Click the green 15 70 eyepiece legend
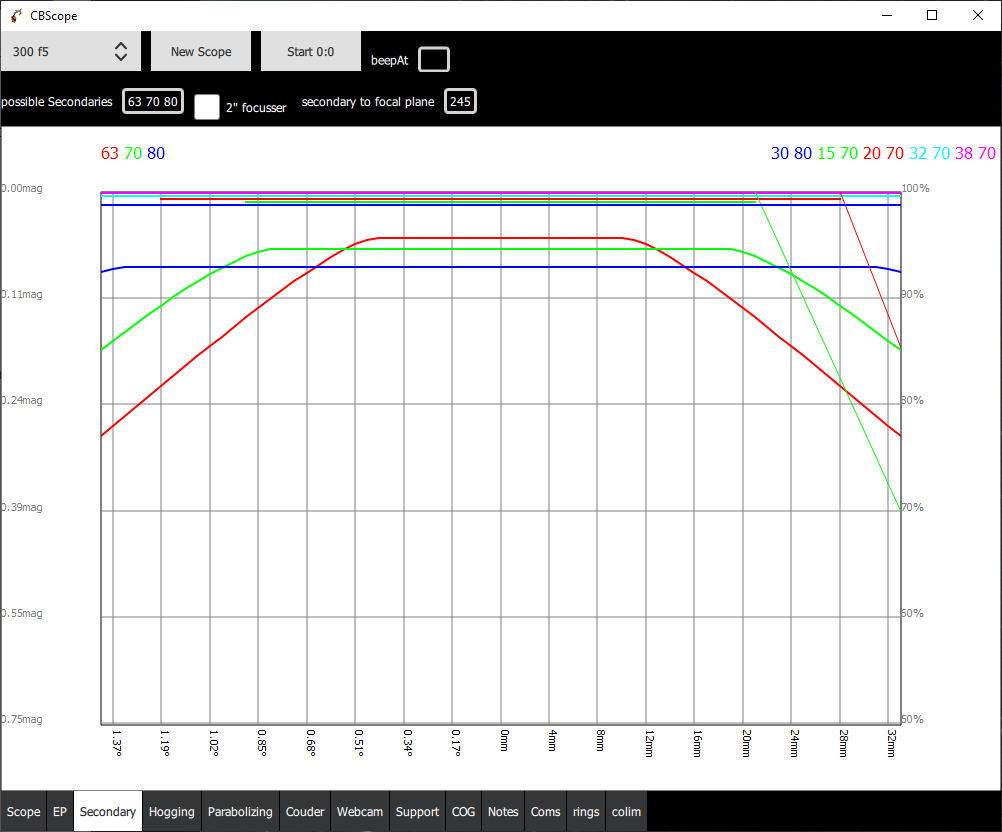 pyautogui.click(x=837, y=153)
